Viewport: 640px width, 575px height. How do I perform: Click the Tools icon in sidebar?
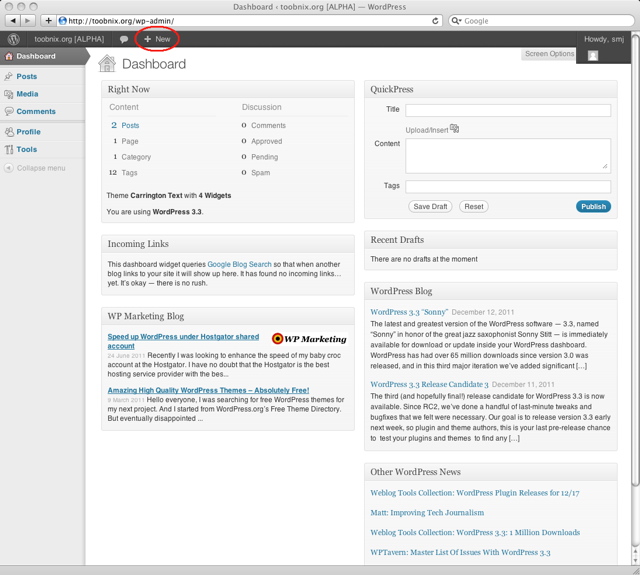pos(9,149)
